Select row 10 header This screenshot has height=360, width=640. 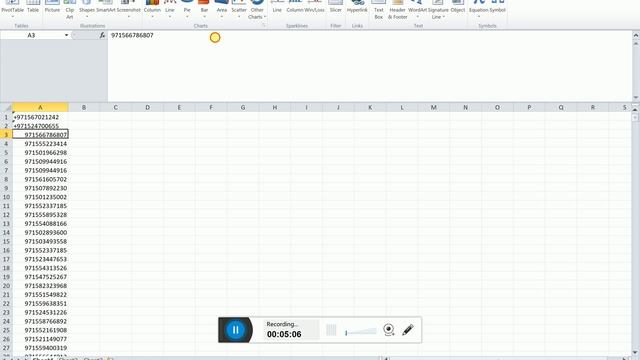pyautogui.click(x=6, y=197)
